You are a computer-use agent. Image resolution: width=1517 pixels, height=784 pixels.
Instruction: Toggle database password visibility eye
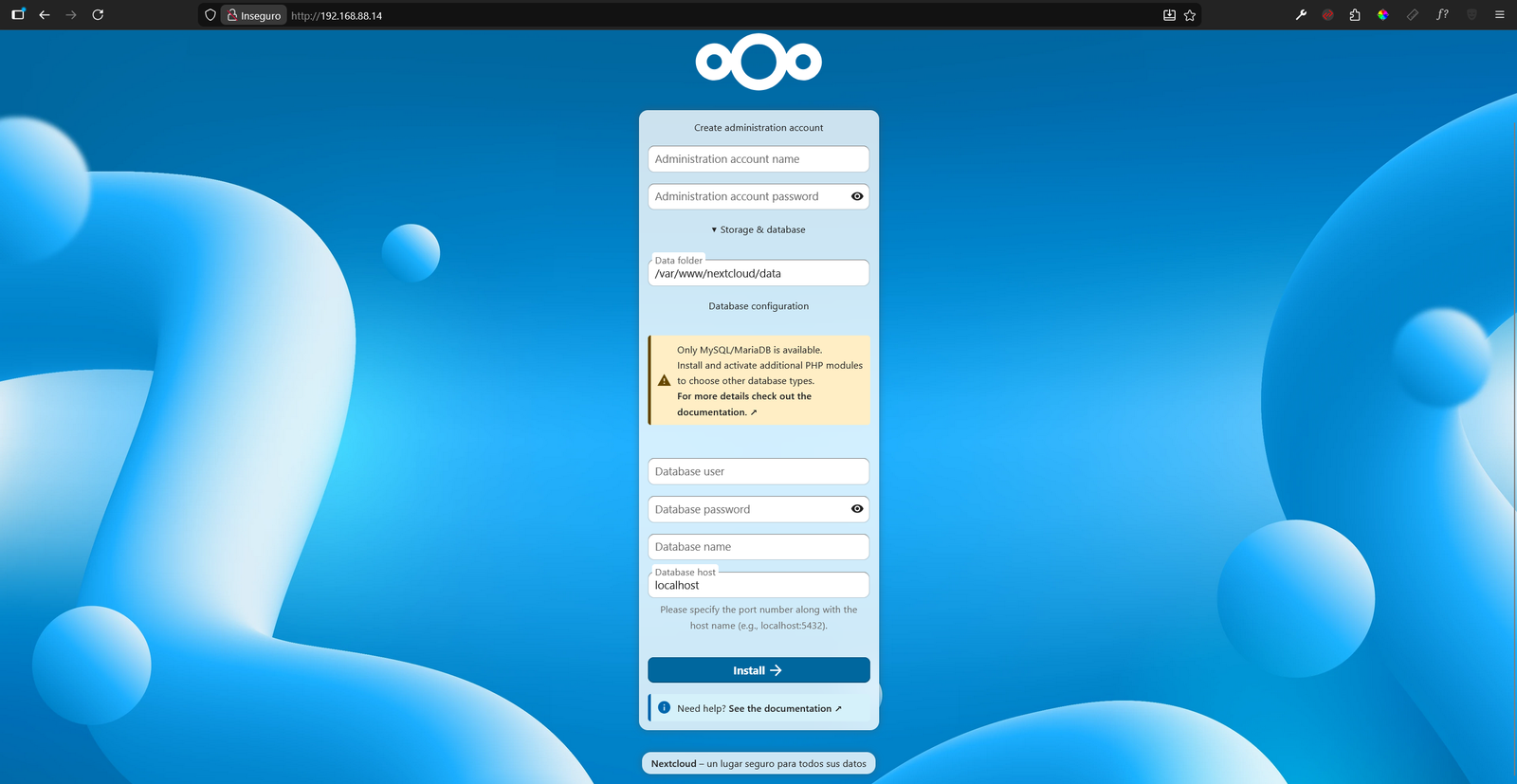856,509
